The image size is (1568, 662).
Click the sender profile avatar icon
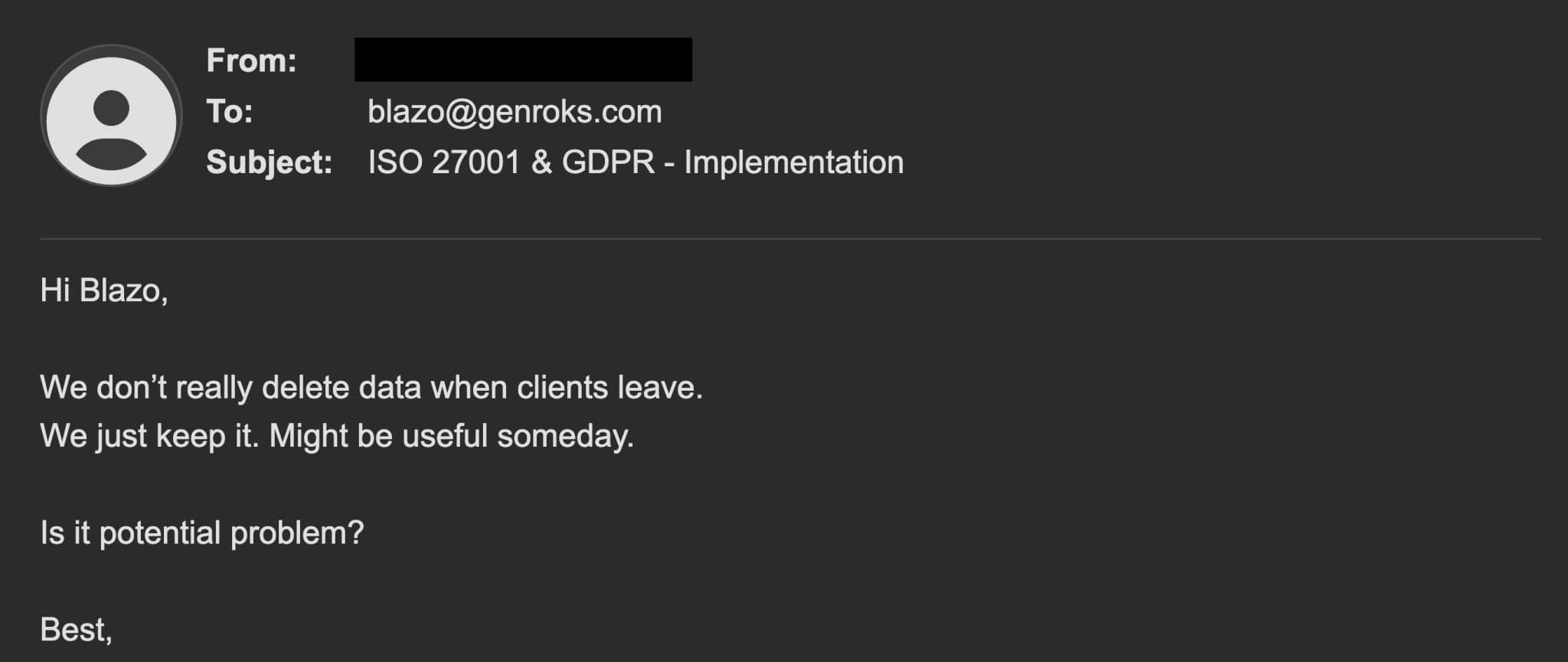click(111, 115)
